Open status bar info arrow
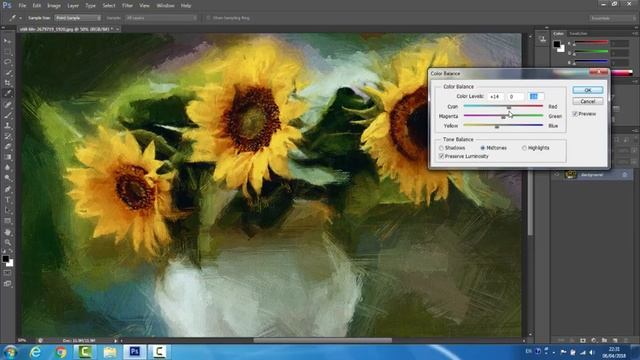Image resolution: width=640 pixels, height=360 pixels. click(x=116, y=340)
